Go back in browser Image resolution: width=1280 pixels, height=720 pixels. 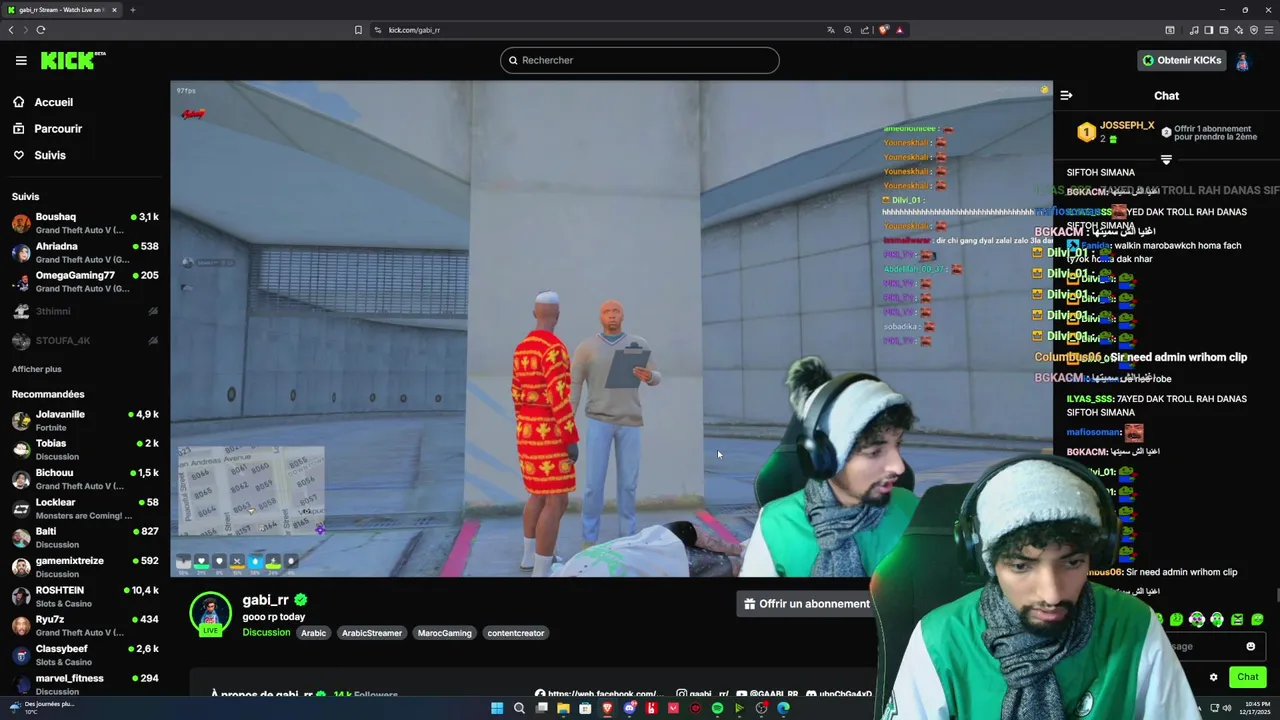click(x=11, y=30)
